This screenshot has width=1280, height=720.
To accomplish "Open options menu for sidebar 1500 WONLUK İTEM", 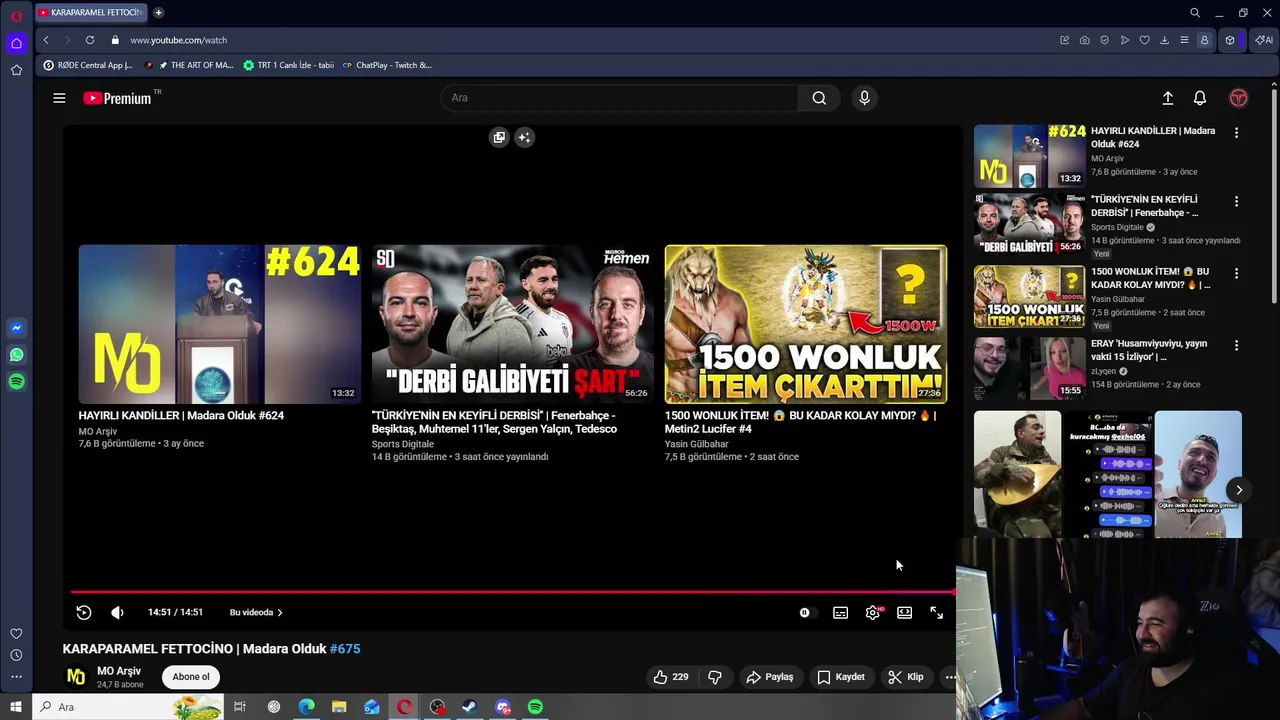I will [1236, 273].
